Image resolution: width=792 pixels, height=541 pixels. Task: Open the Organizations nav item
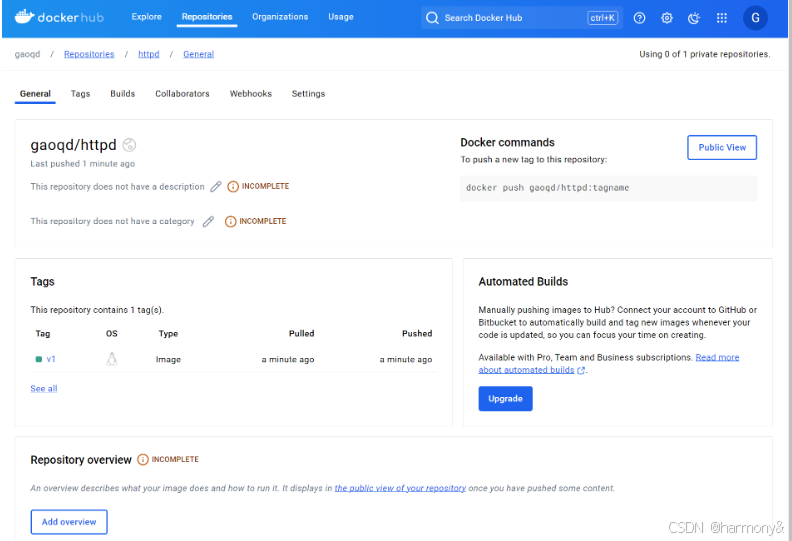click(280, 17)
